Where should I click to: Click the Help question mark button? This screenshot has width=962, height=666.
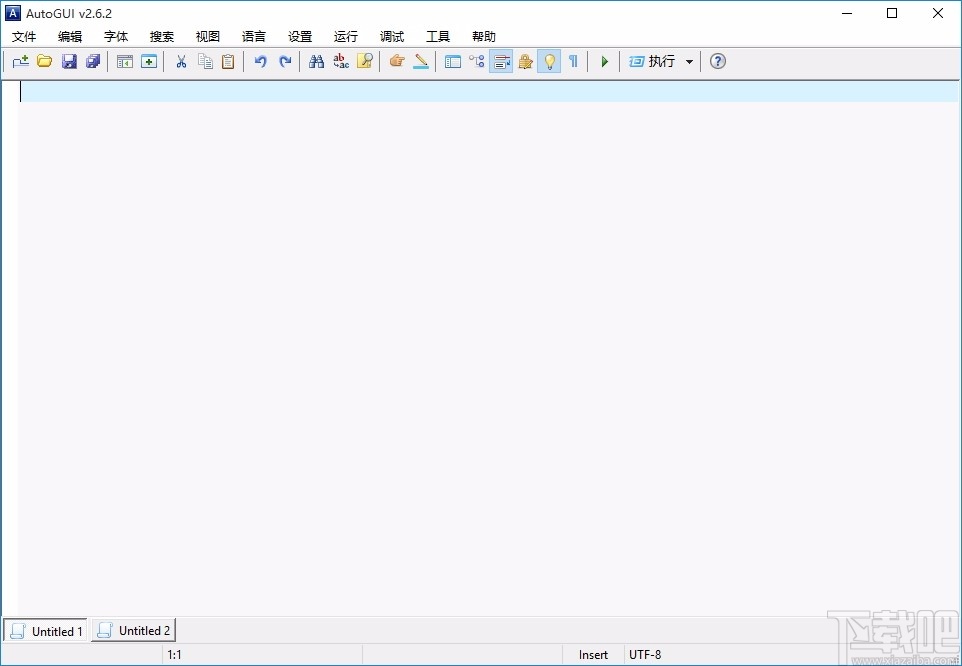[x=717, y=61]
